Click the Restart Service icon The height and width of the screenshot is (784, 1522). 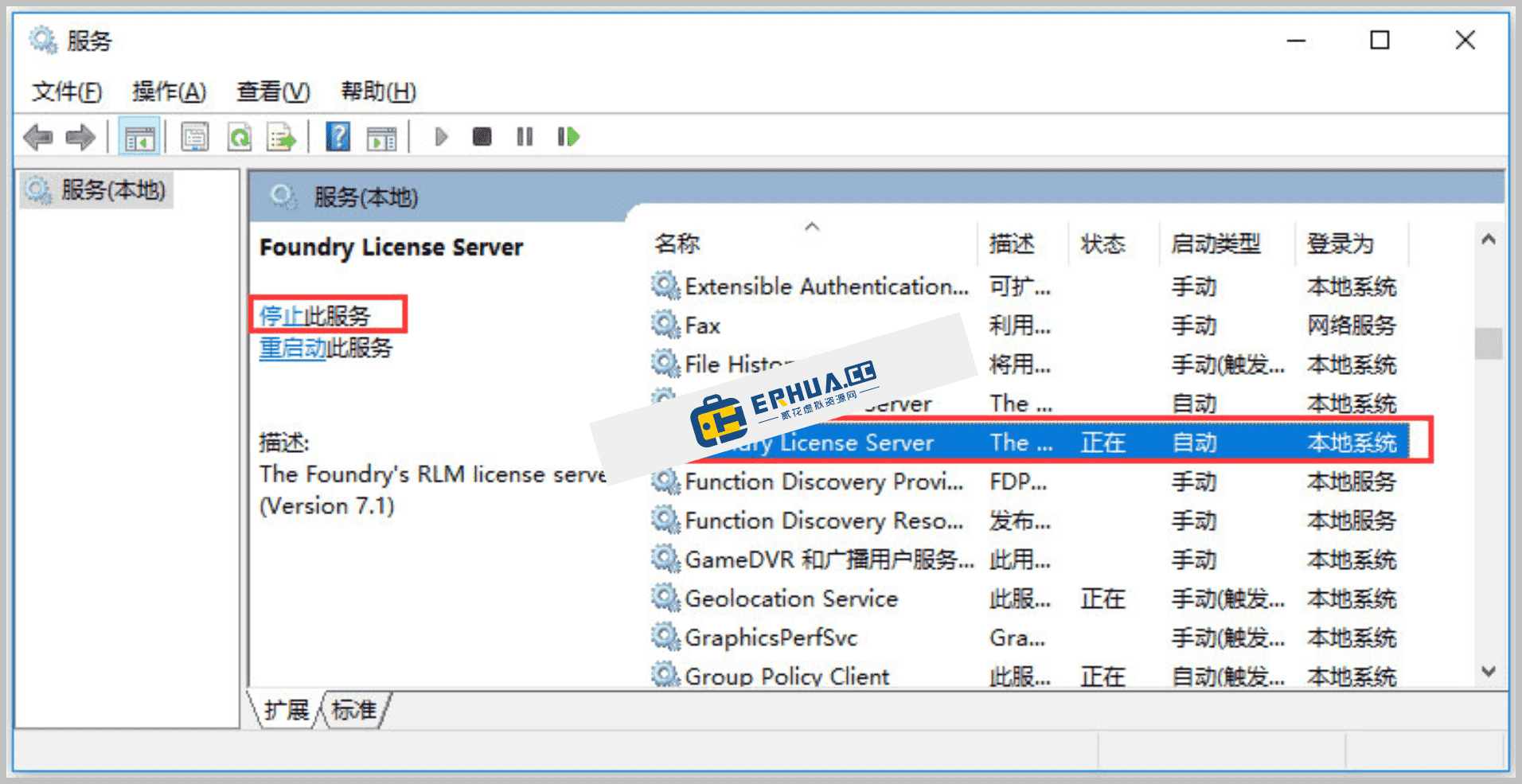click(568, 137)
